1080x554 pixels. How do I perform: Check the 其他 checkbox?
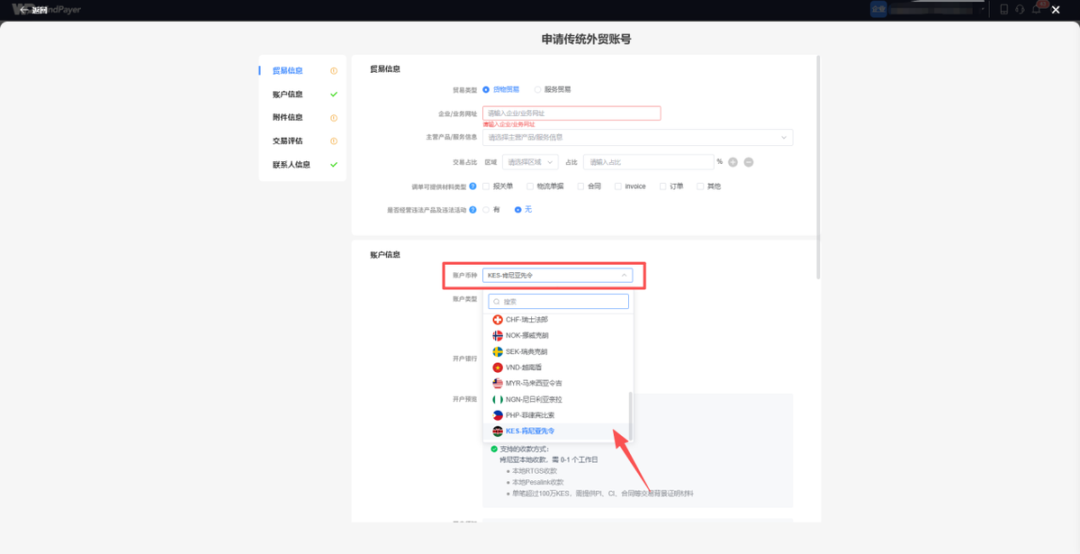point(700,186)
